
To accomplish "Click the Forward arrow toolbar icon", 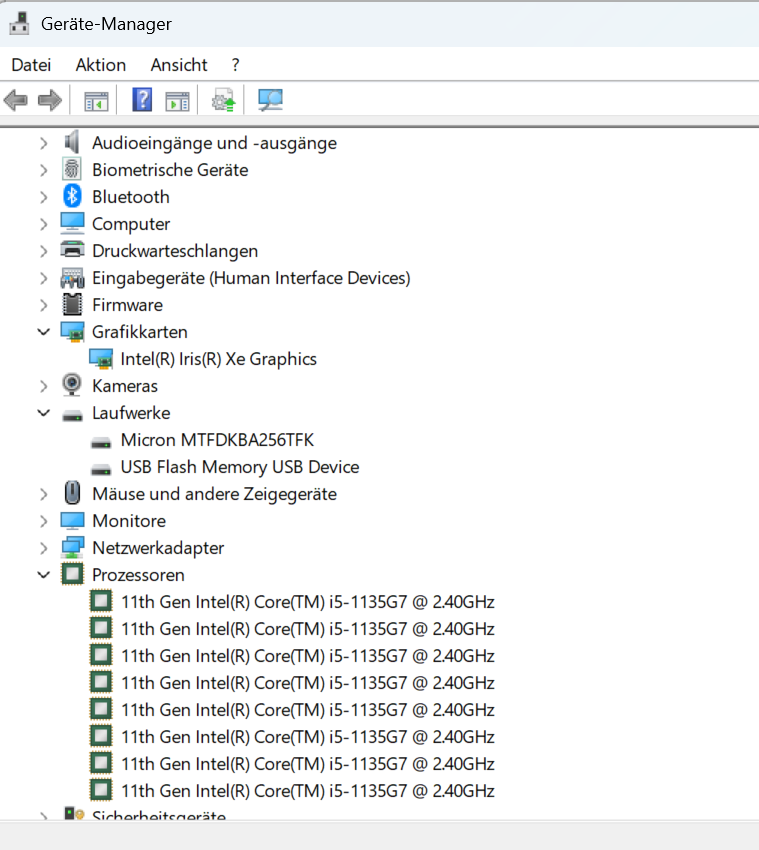I will (50, 100).
